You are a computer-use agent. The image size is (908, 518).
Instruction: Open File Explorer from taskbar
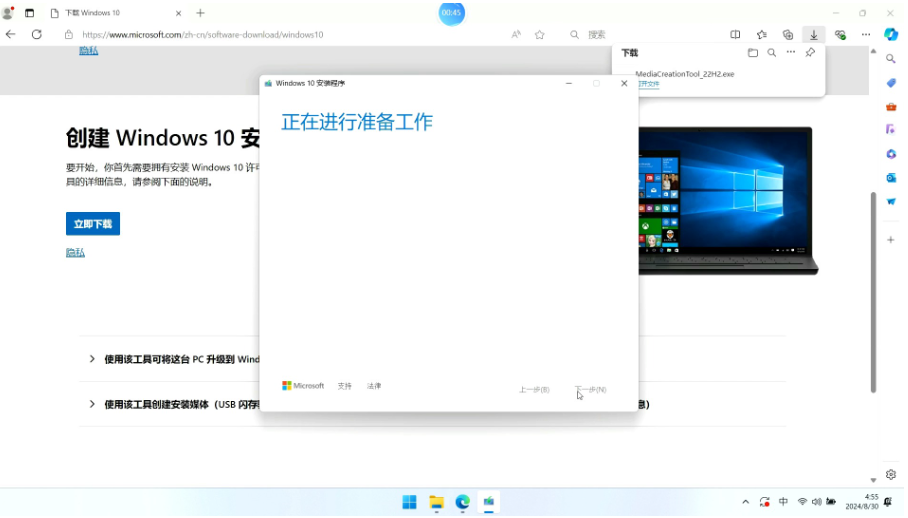436,502
